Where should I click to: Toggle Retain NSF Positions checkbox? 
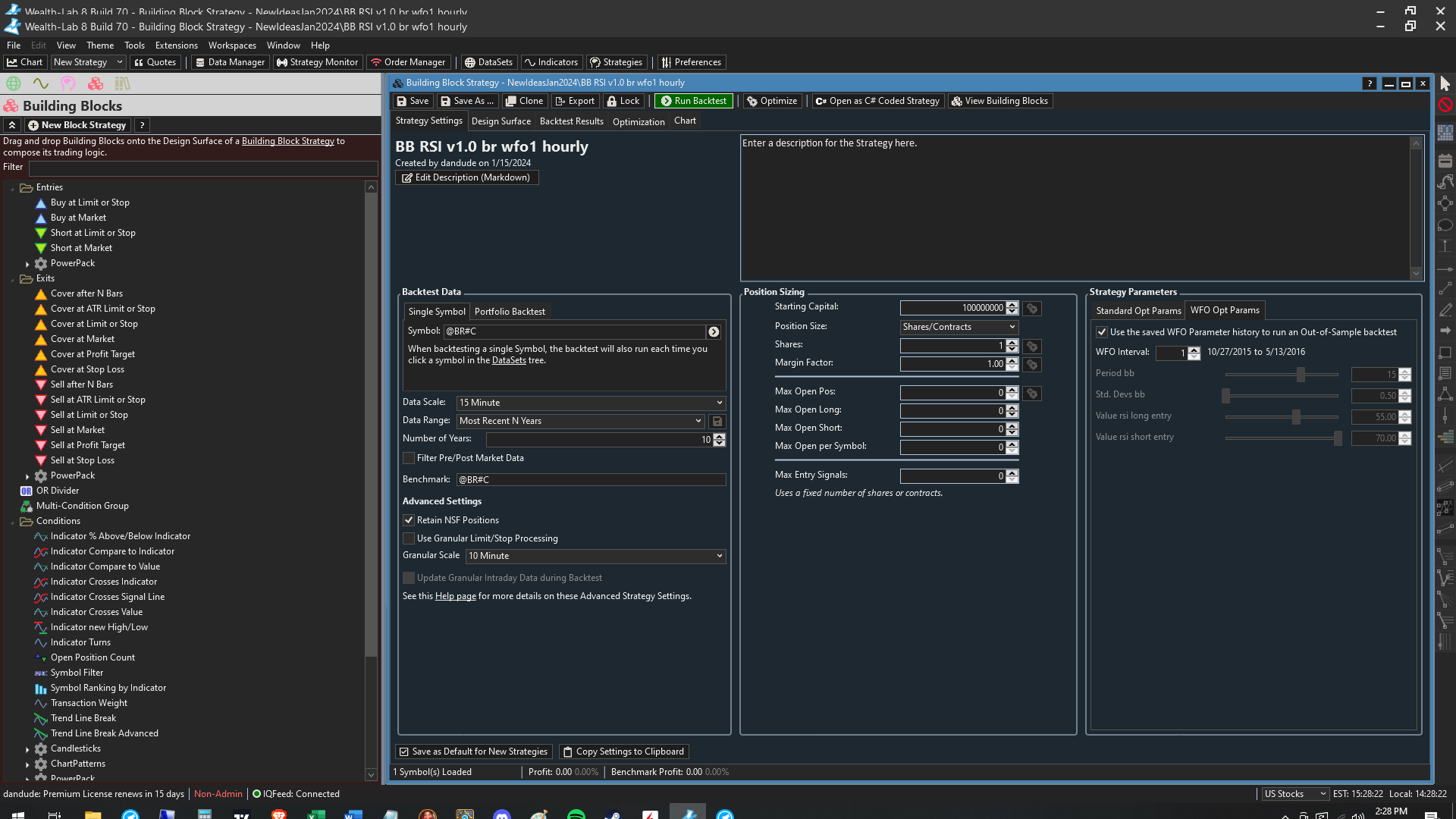[409, 520]
